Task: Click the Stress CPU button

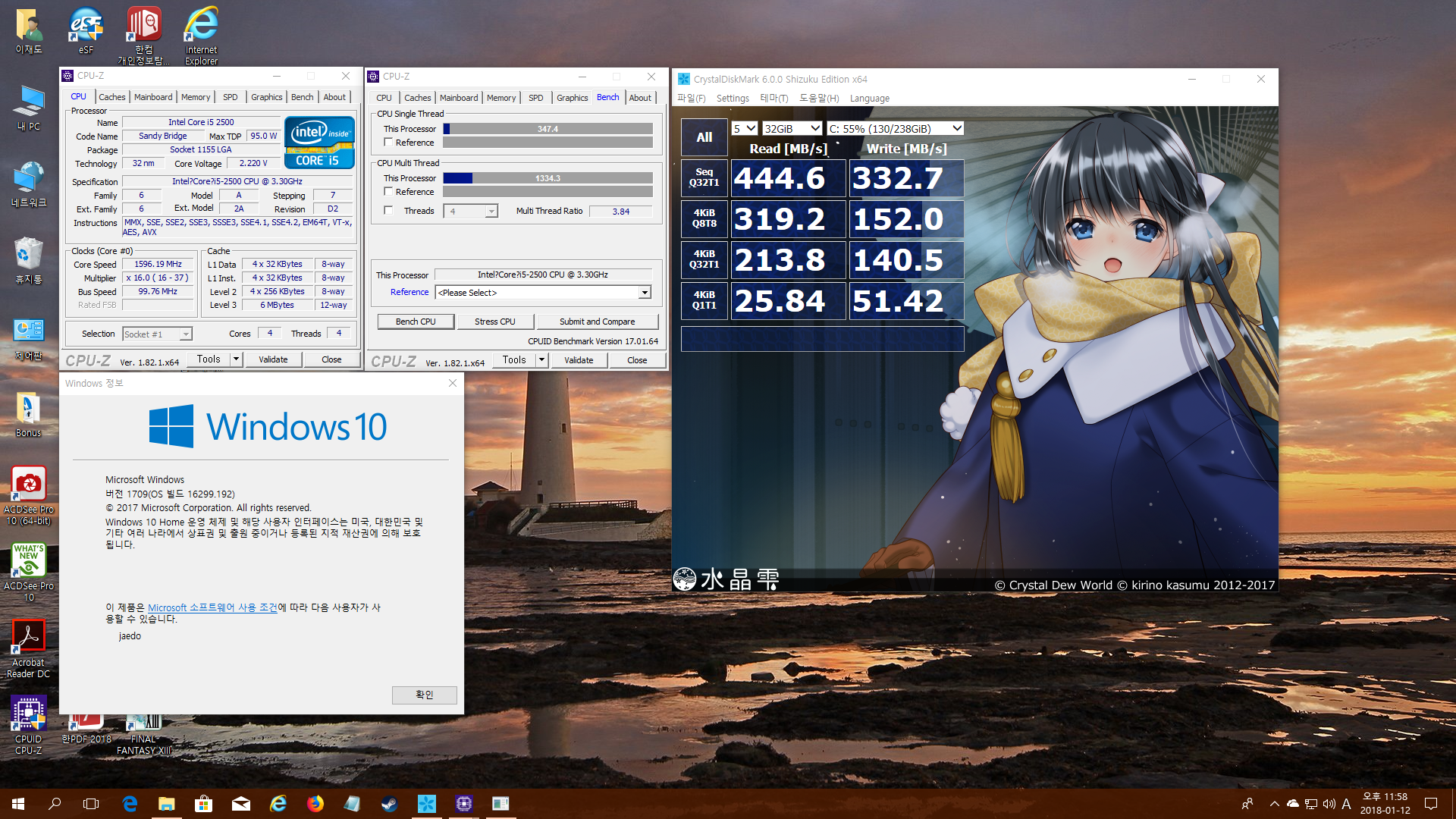Action: (x=494, y=322)
